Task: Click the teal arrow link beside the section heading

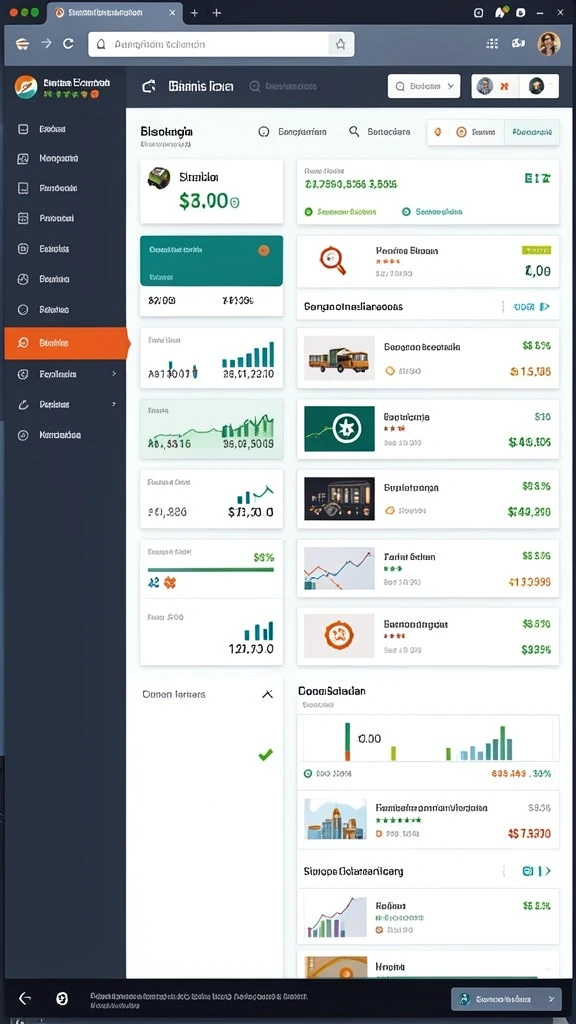Action: pyautogui.click(x=532, y=306)
